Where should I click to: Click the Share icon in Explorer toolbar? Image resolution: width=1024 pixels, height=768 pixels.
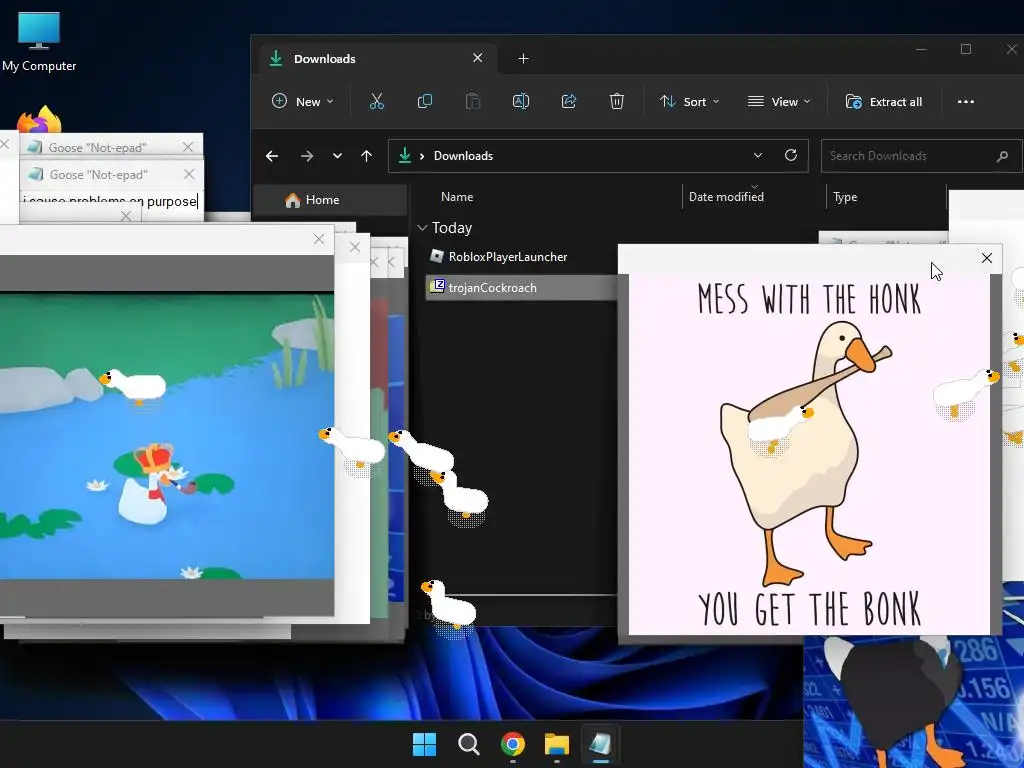[x=569, y=101]
